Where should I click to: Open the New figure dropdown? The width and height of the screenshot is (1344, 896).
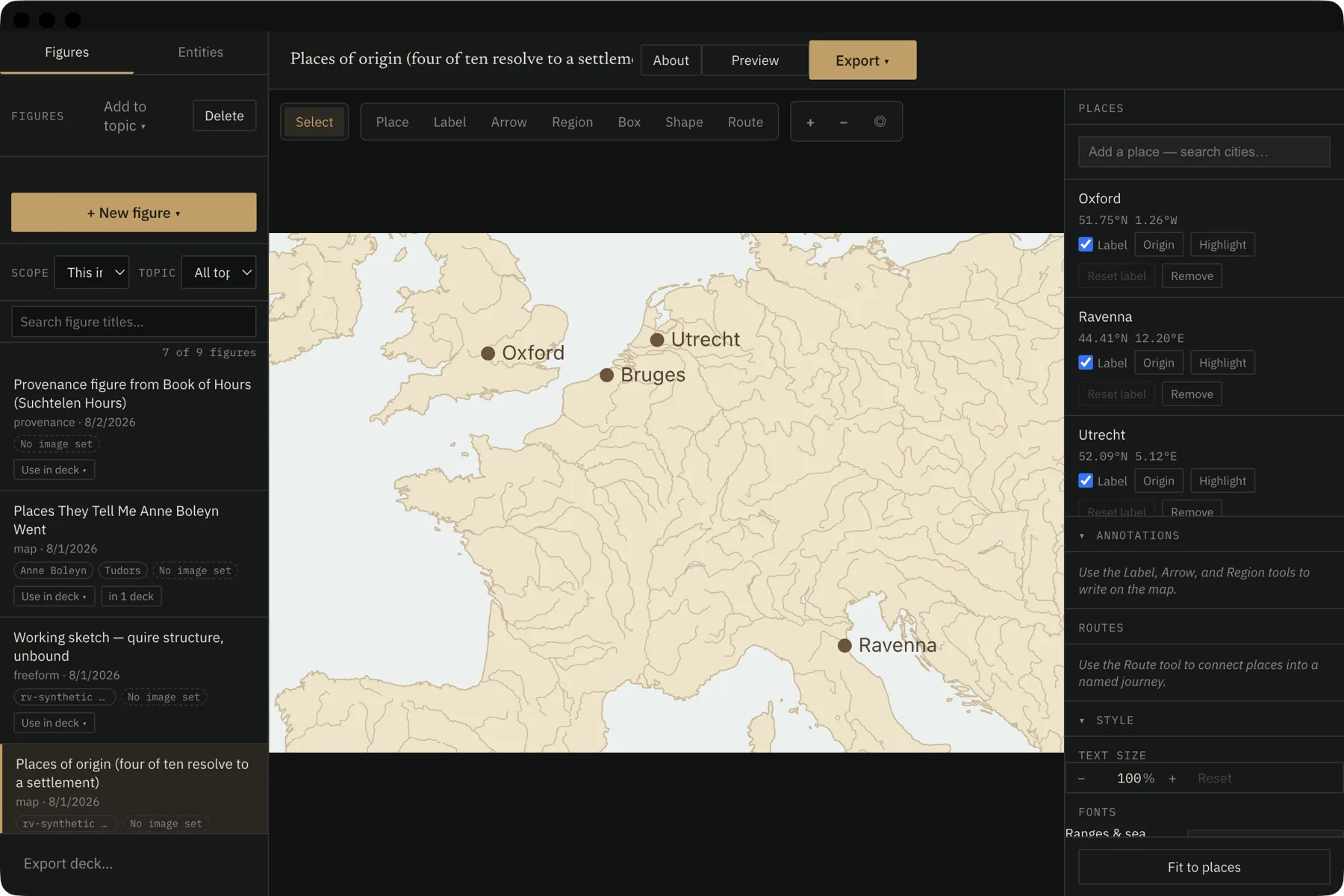pos(134,212)
